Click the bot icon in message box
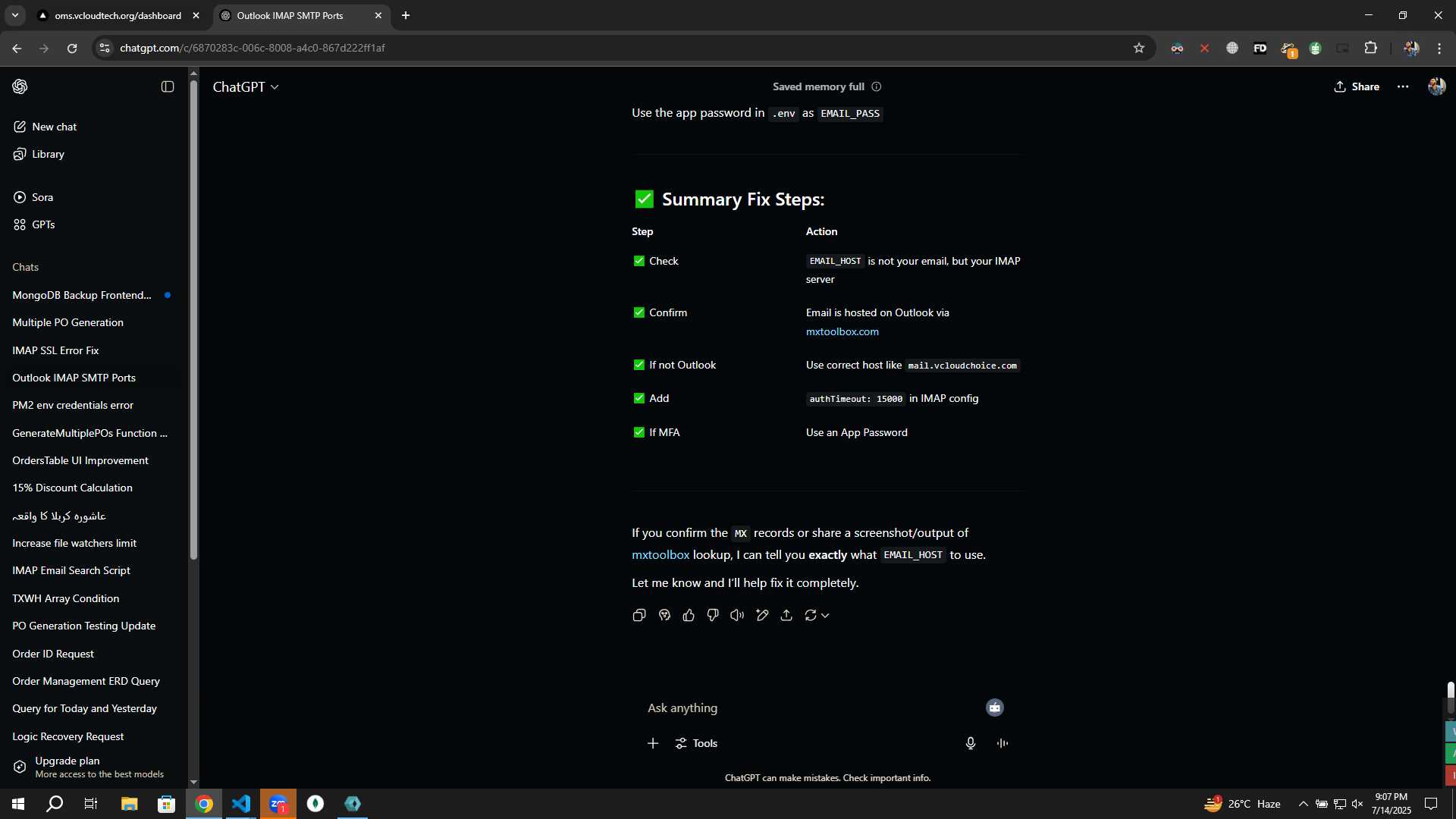The image size is (1456, 819). pyautogui.click(x=995, y=708)
